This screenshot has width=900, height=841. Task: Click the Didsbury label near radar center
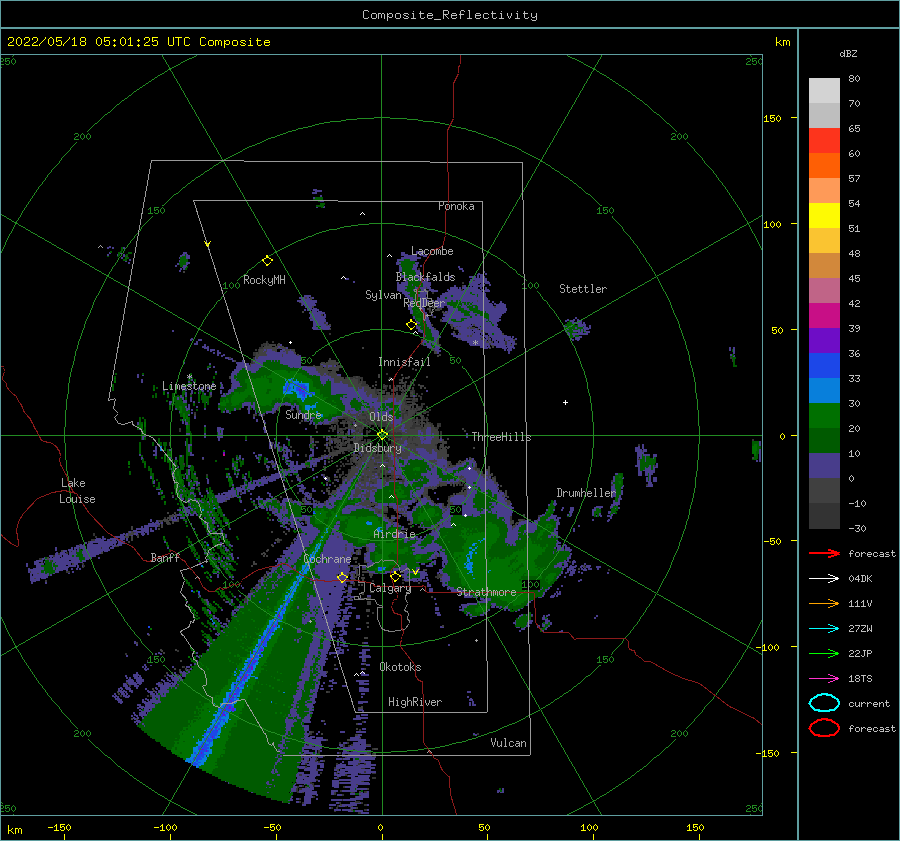pos(377,448)
